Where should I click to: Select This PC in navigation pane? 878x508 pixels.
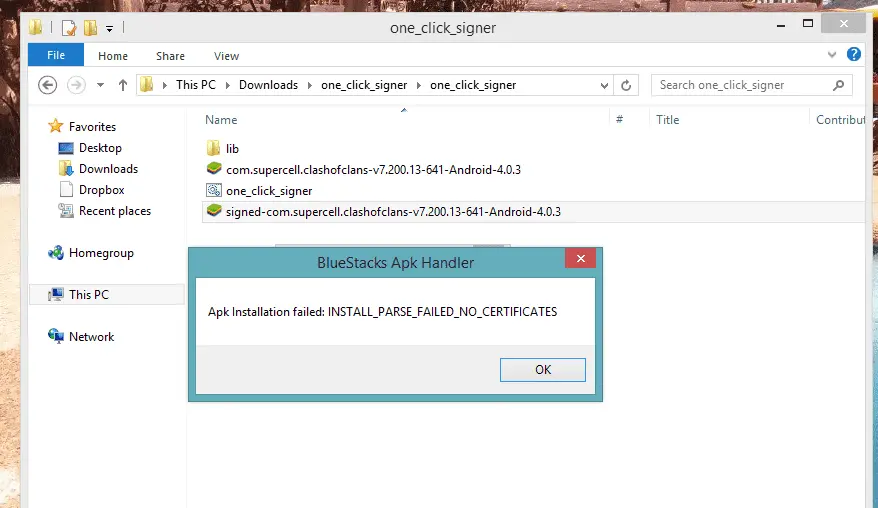(x=106, y=295)
